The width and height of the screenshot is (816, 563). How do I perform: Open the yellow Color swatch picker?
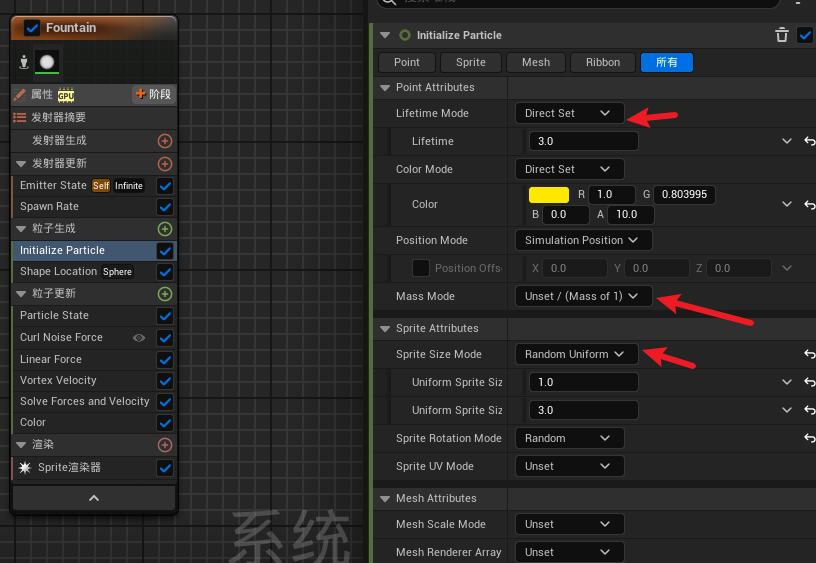click(x=549, y=195)
